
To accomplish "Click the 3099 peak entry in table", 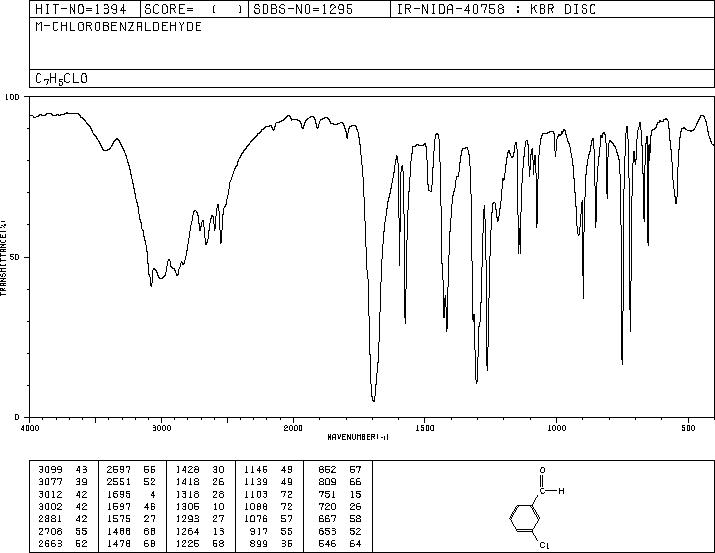I will tap(64, 470).
